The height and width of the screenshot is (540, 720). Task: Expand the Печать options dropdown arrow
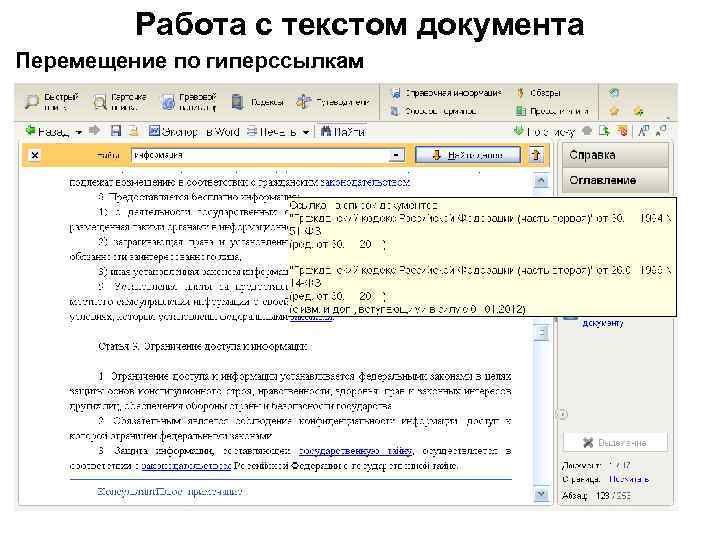pos(306,133)
